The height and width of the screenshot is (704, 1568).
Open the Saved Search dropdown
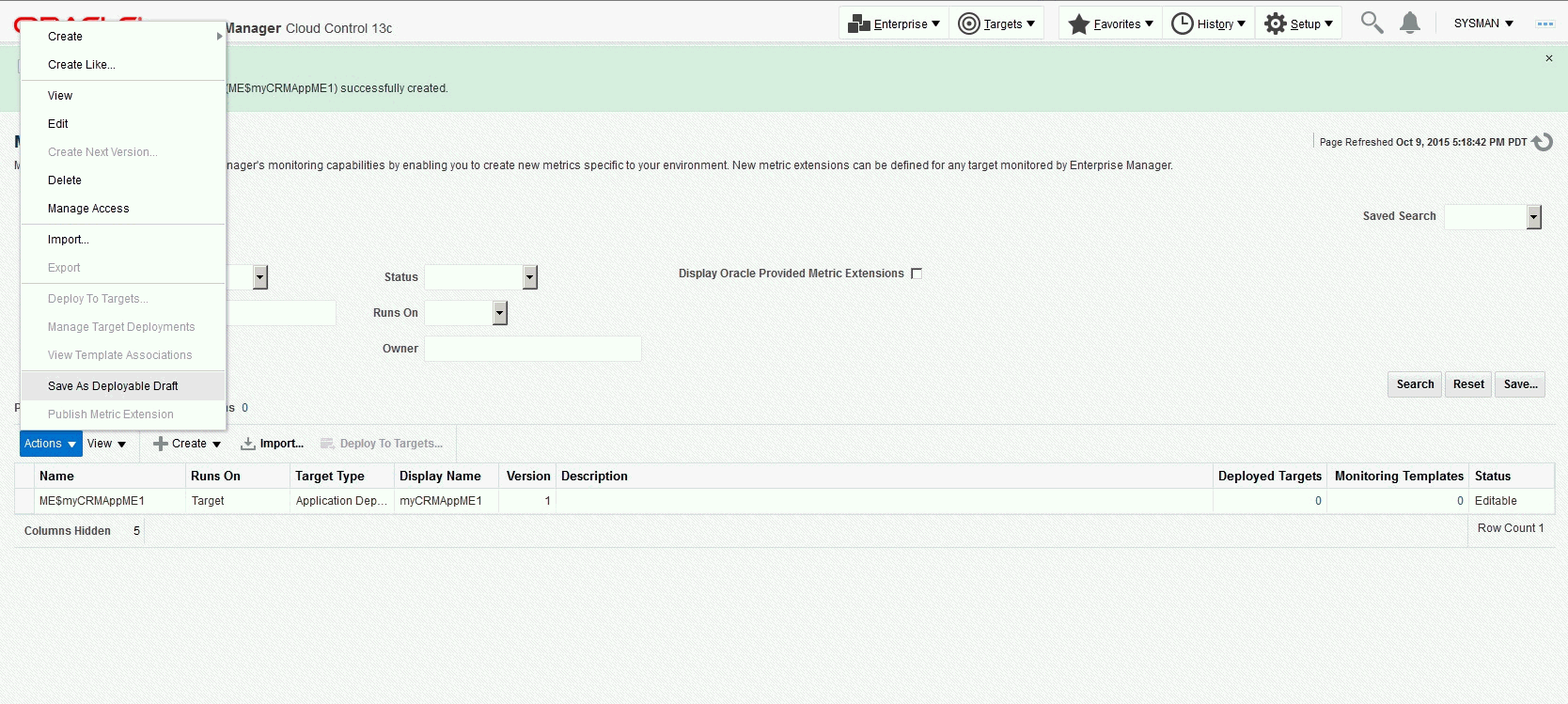tap(1534, 217)
